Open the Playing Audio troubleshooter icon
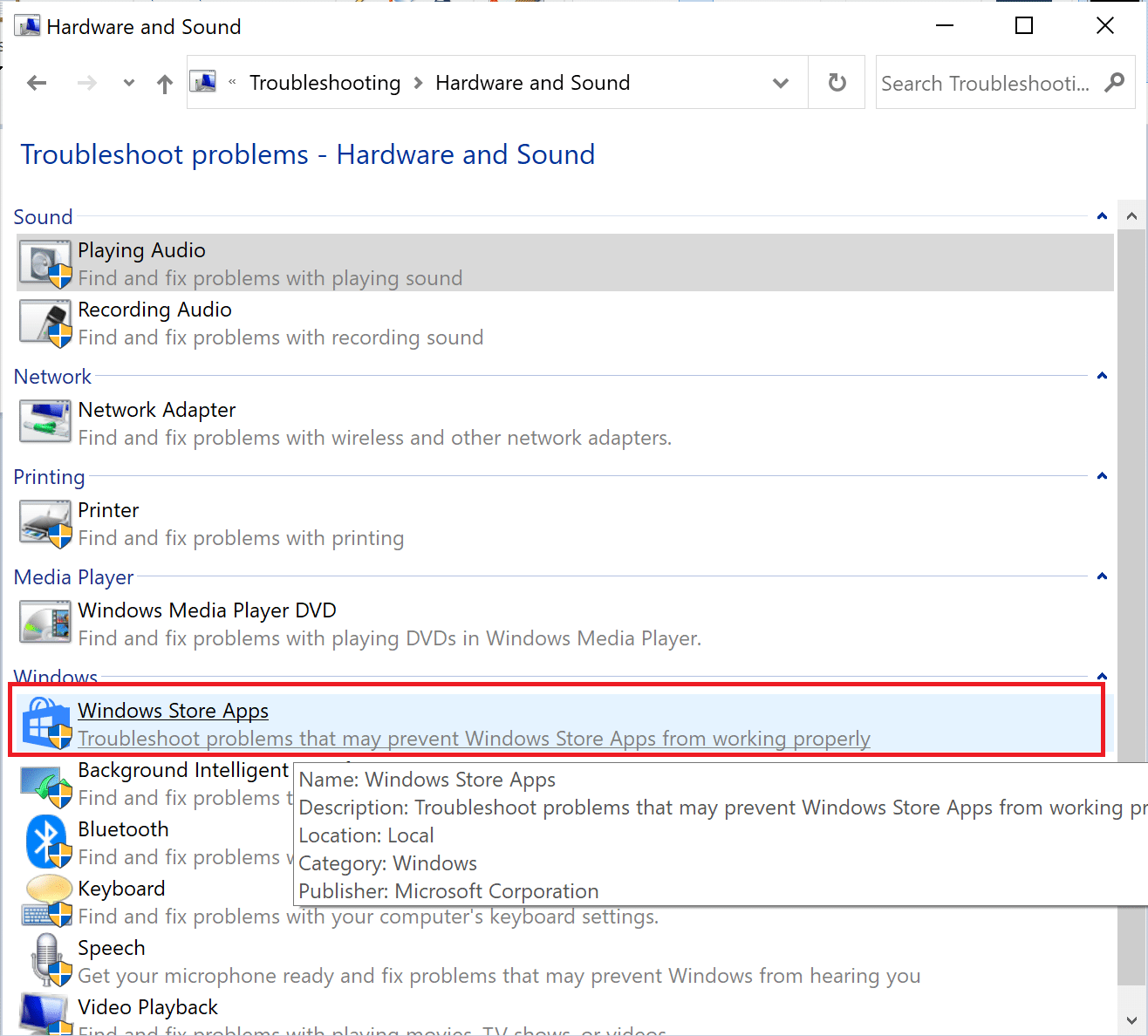Viewport: 1148px width, 1036px height. coord(44,262)
